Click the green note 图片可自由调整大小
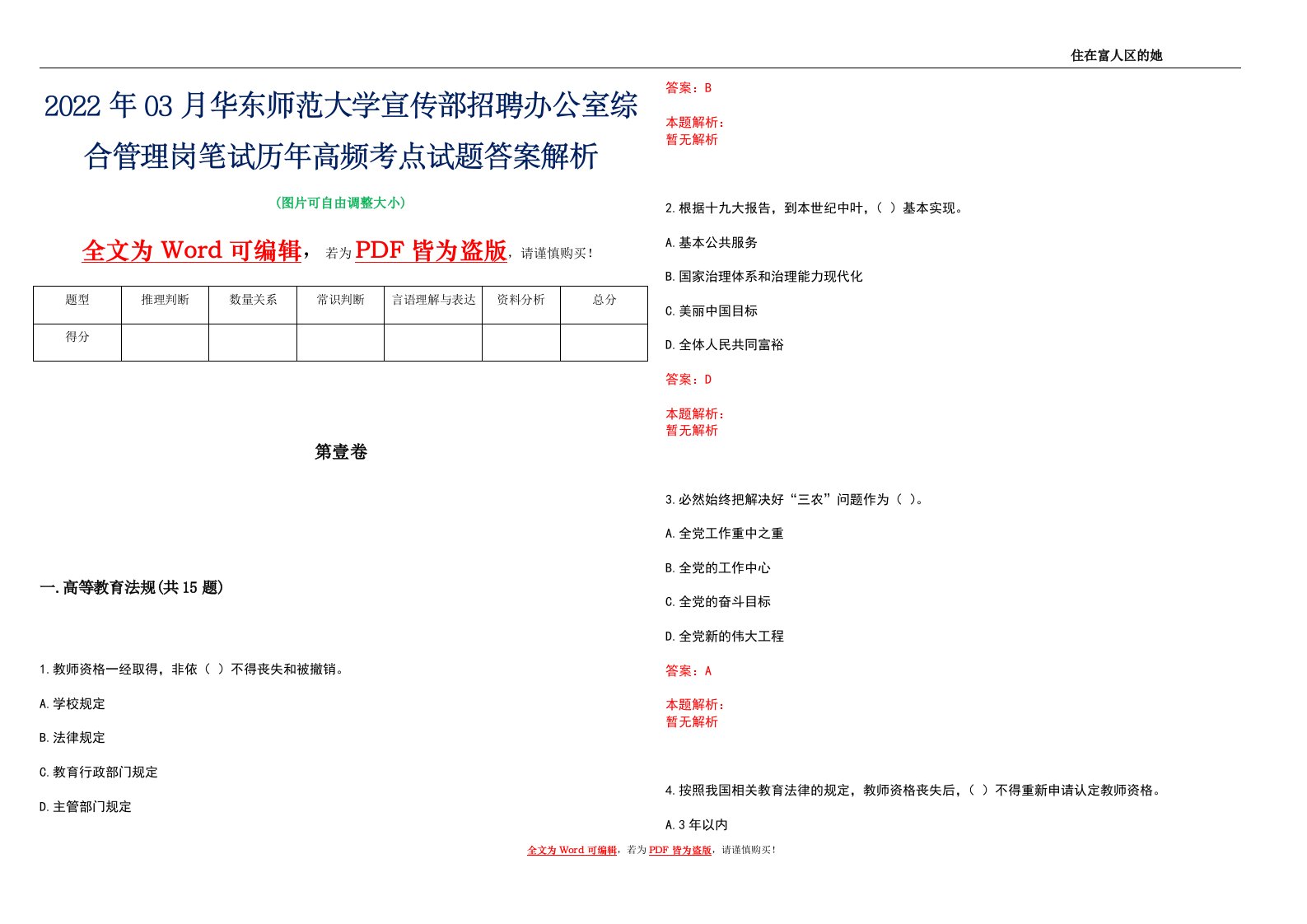 click(341, 203)
